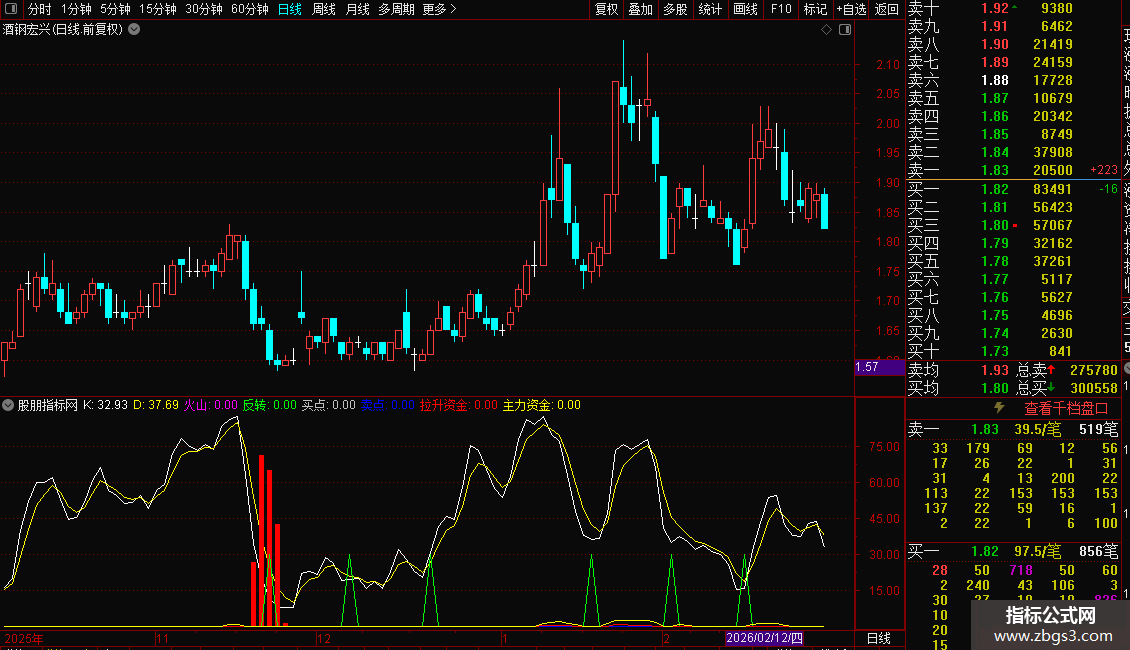Open 多周期 multi-period view

pos(396,9)
